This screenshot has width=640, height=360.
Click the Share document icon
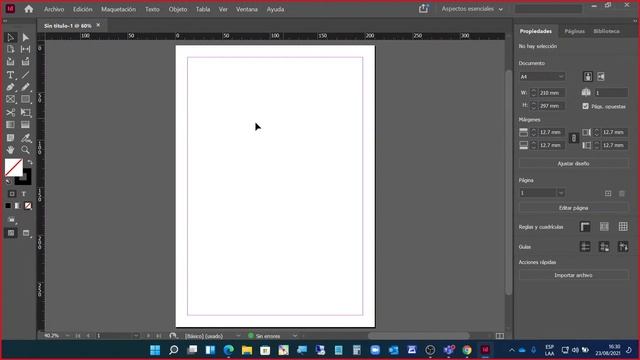(x=423, y=9)
